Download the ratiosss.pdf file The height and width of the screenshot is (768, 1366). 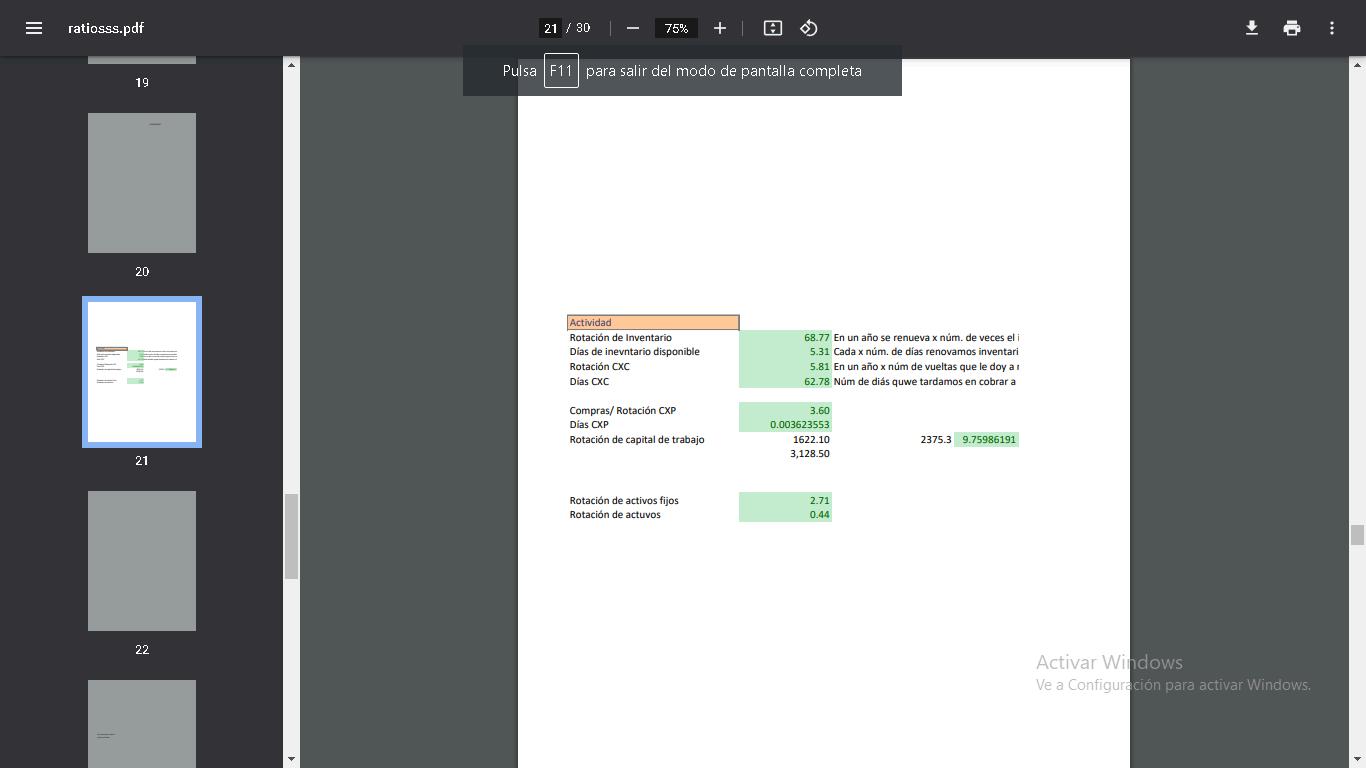pyautogui.click(x=1251, y=28)
